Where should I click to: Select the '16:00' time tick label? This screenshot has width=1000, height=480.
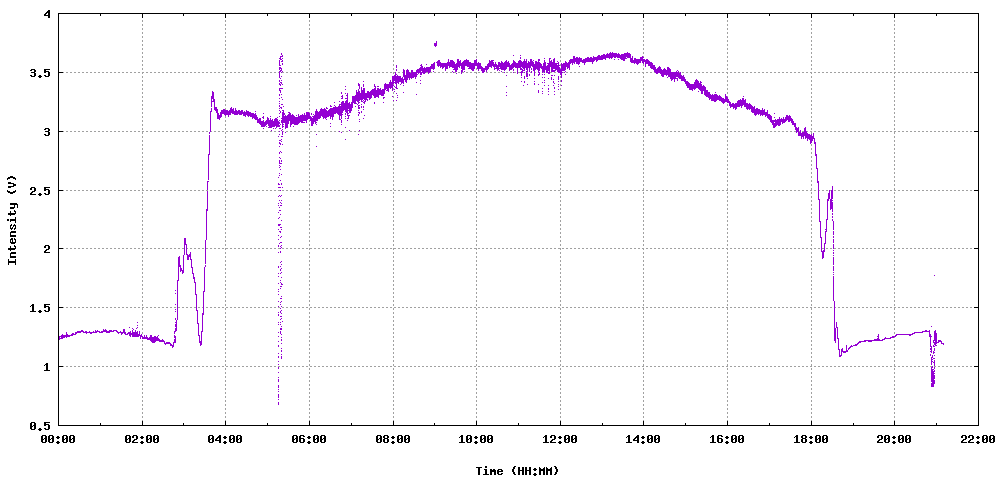click(727, 439)
